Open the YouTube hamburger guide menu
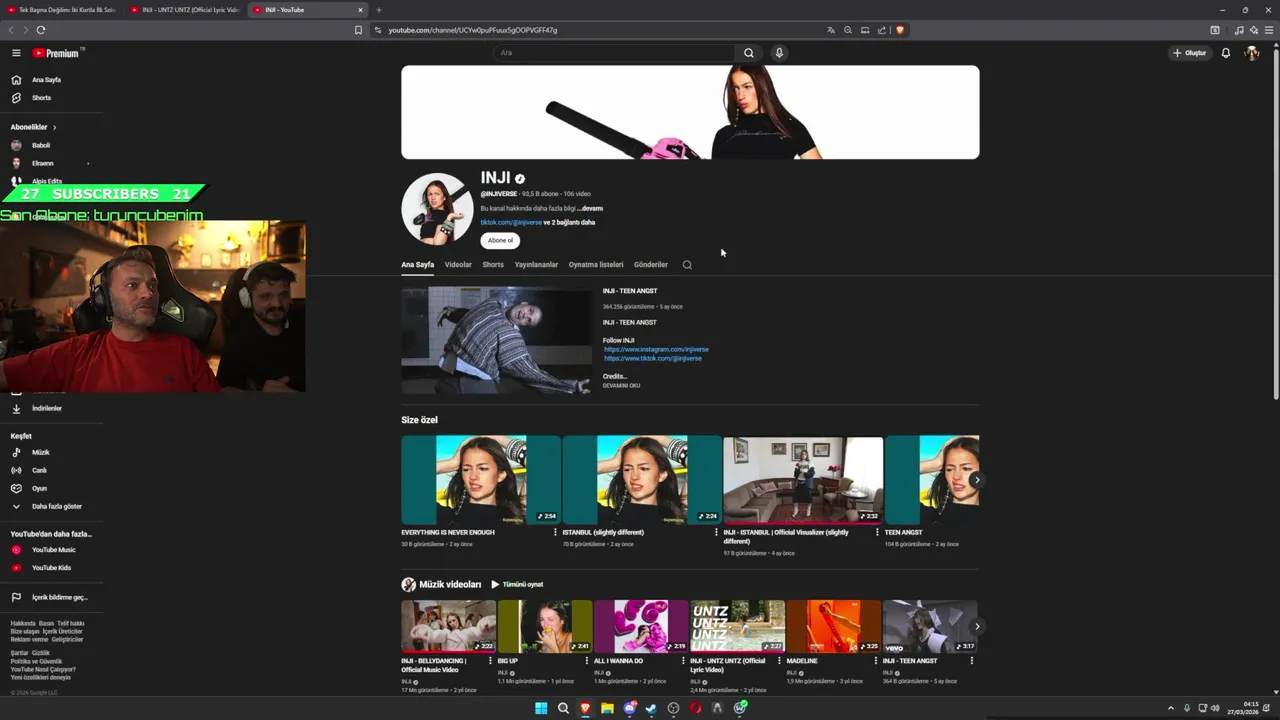 [16, 53]
